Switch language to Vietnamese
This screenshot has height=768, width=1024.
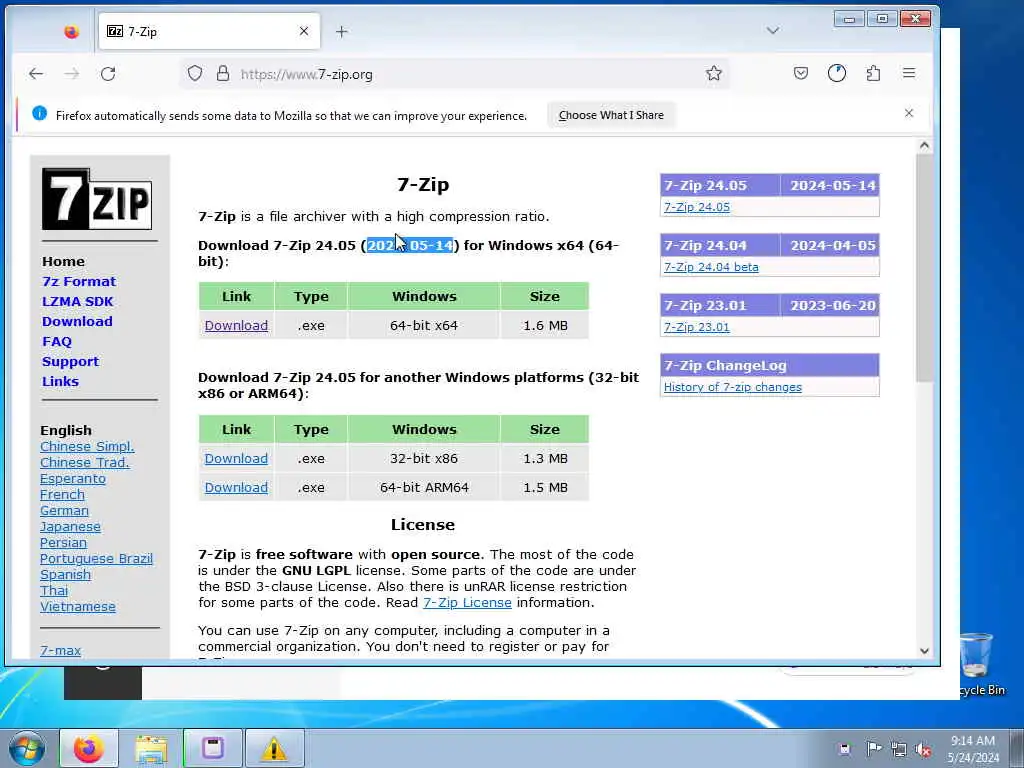[78, 607]
